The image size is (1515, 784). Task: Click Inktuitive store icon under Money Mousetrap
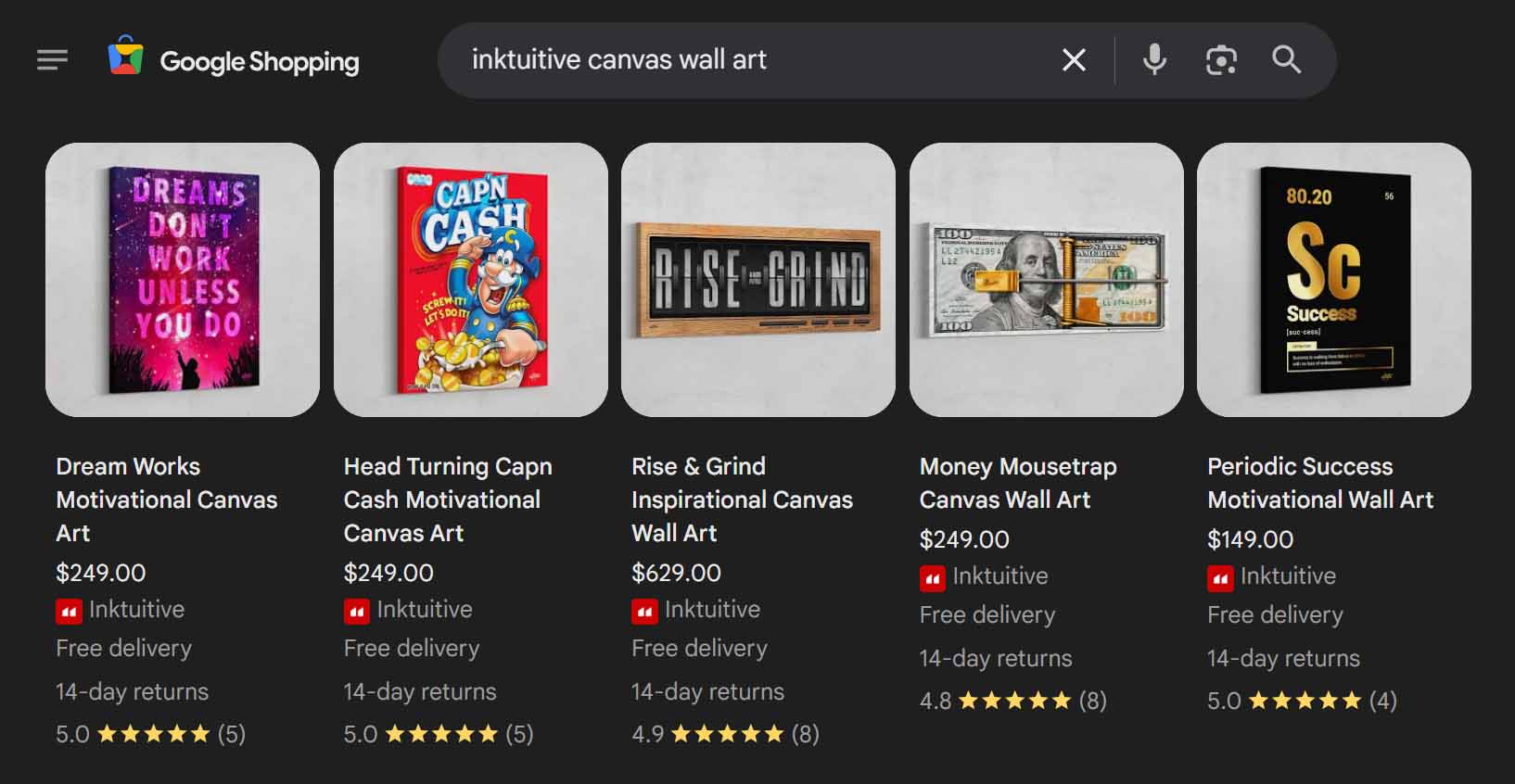tap(933, 579)
